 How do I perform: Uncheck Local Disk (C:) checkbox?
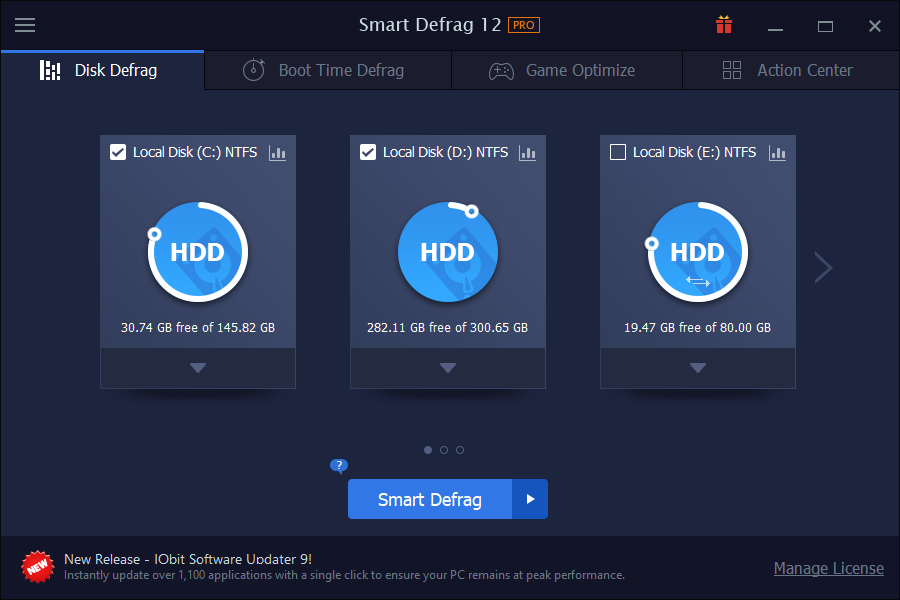pos(118,152)
